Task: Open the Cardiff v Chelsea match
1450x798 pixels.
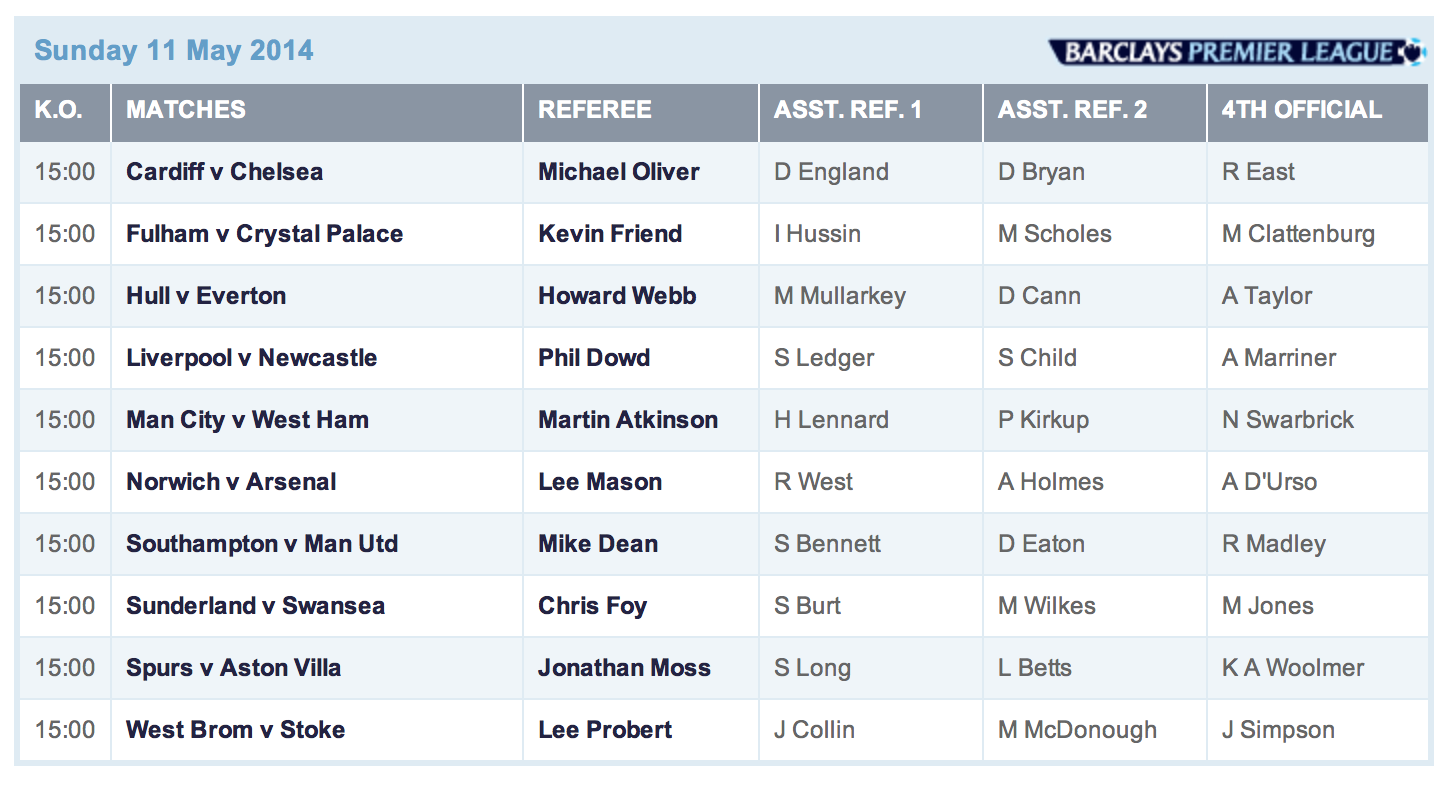Action: click(x=225, y=172)
